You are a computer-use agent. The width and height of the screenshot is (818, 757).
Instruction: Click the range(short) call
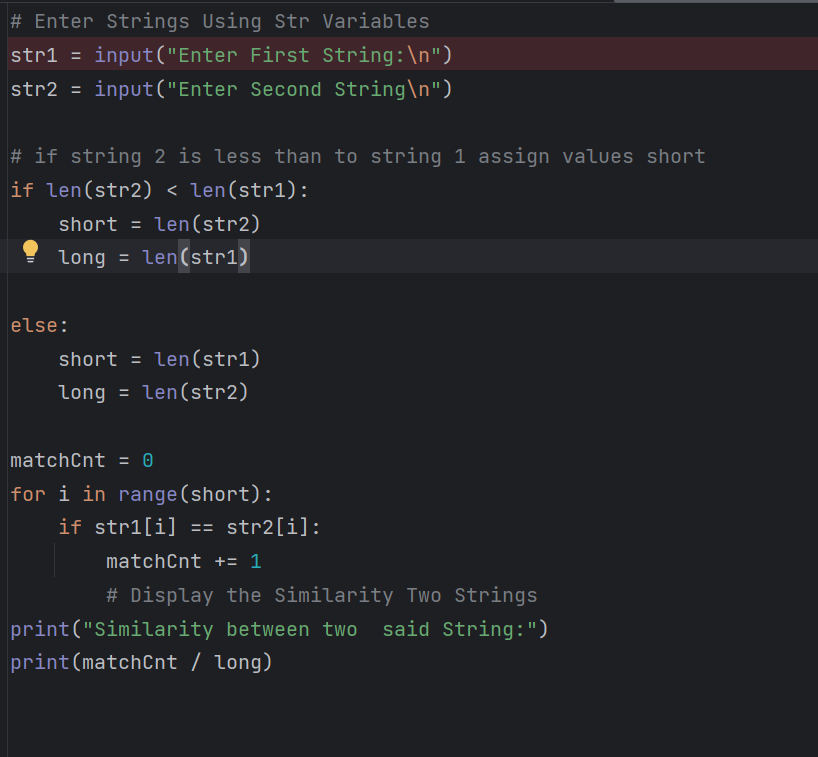[x=194, y=495]
